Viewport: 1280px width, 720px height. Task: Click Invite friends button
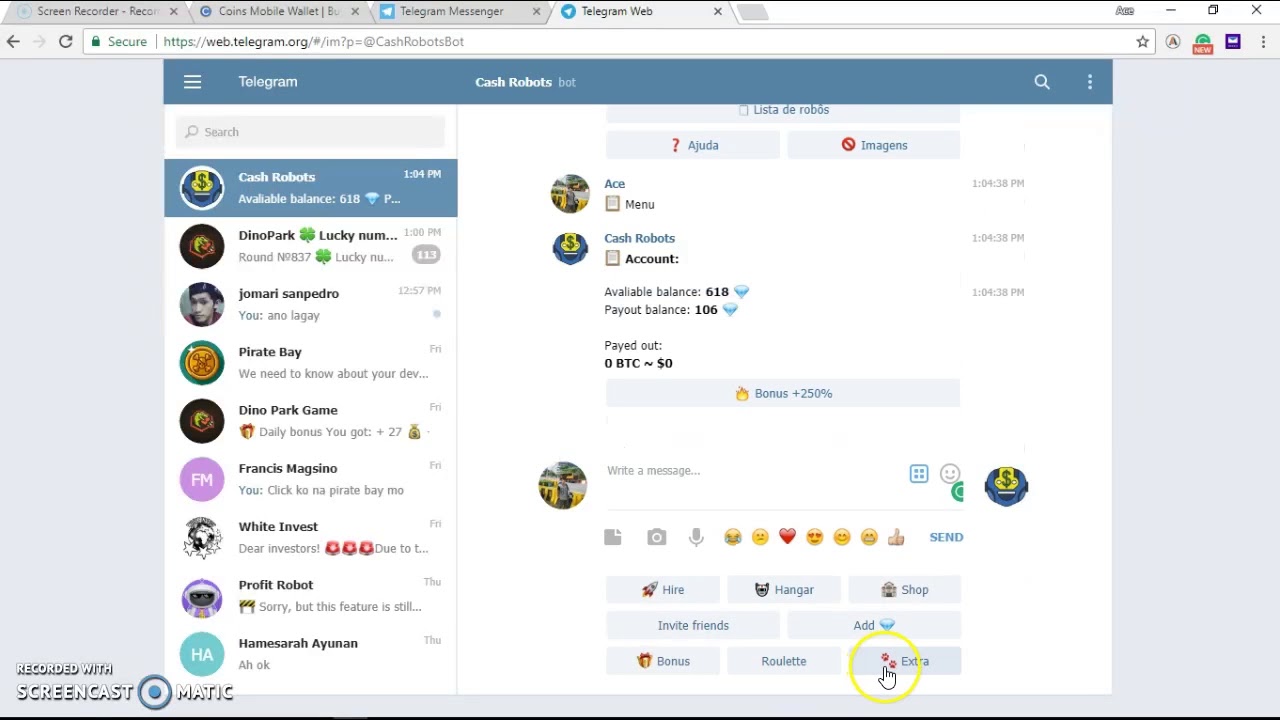(693, 626)
